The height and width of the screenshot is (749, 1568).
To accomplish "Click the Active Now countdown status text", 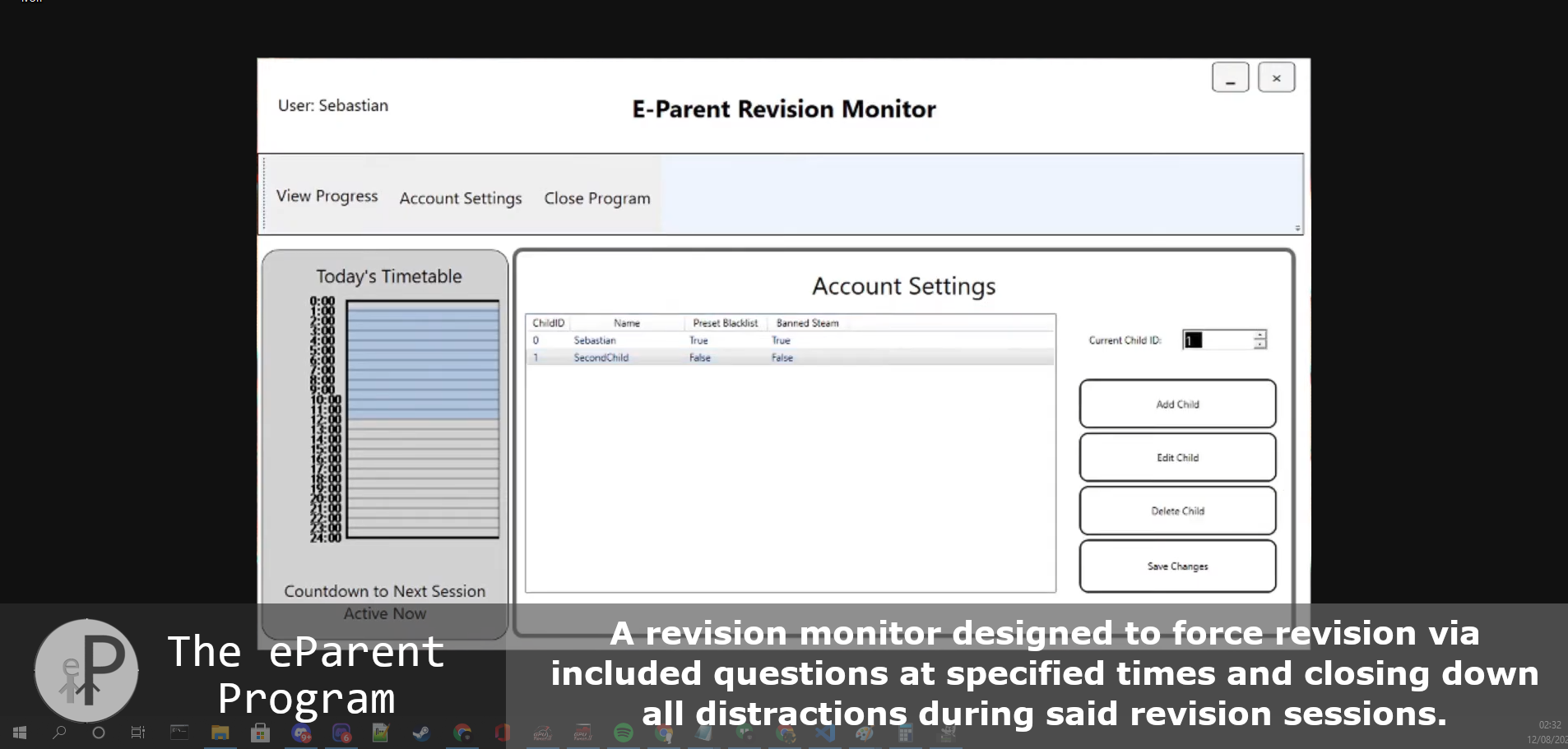I will 385,613.
